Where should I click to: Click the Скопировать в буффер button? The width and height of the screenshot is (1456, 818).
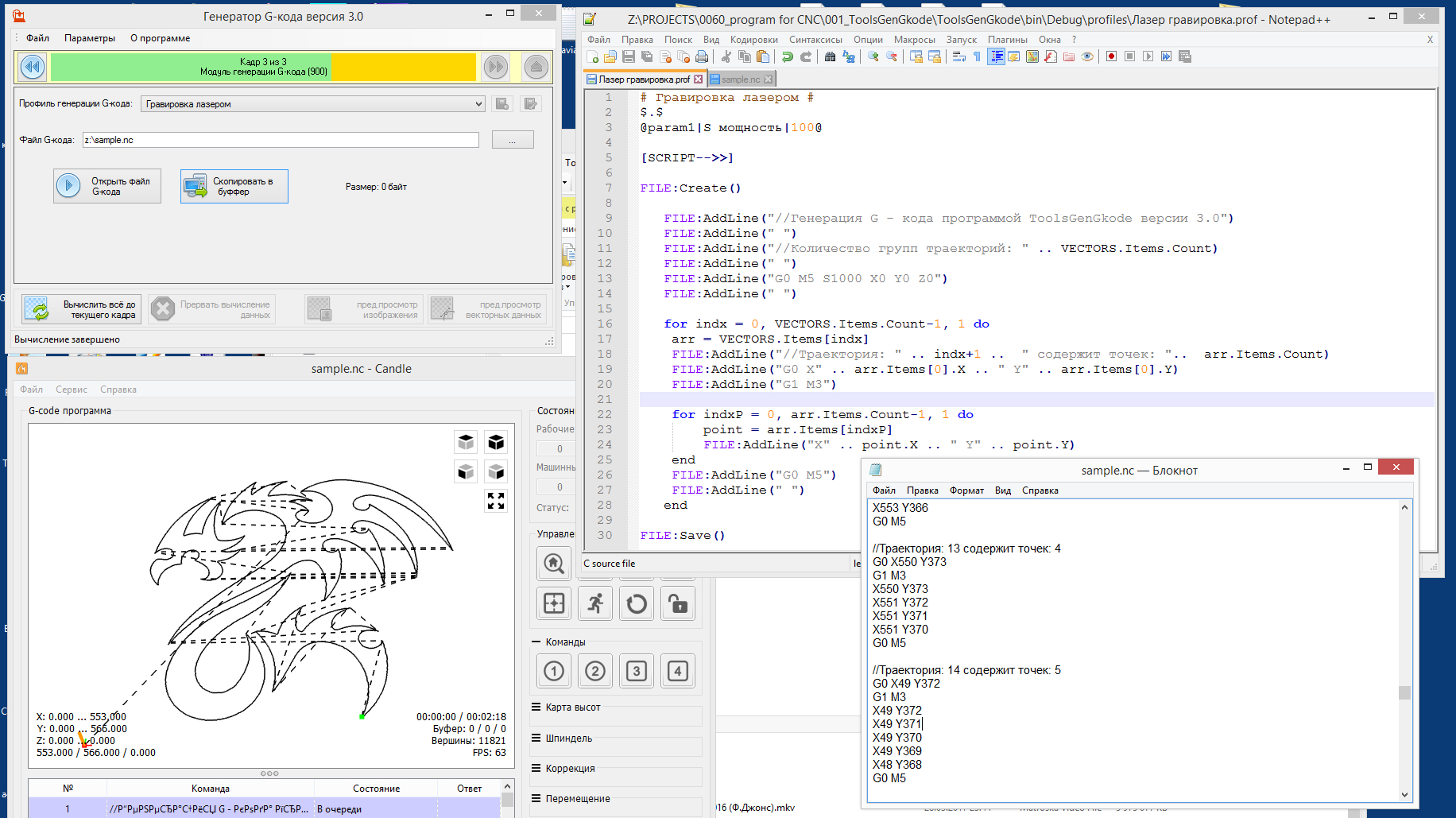coord(234,187)
